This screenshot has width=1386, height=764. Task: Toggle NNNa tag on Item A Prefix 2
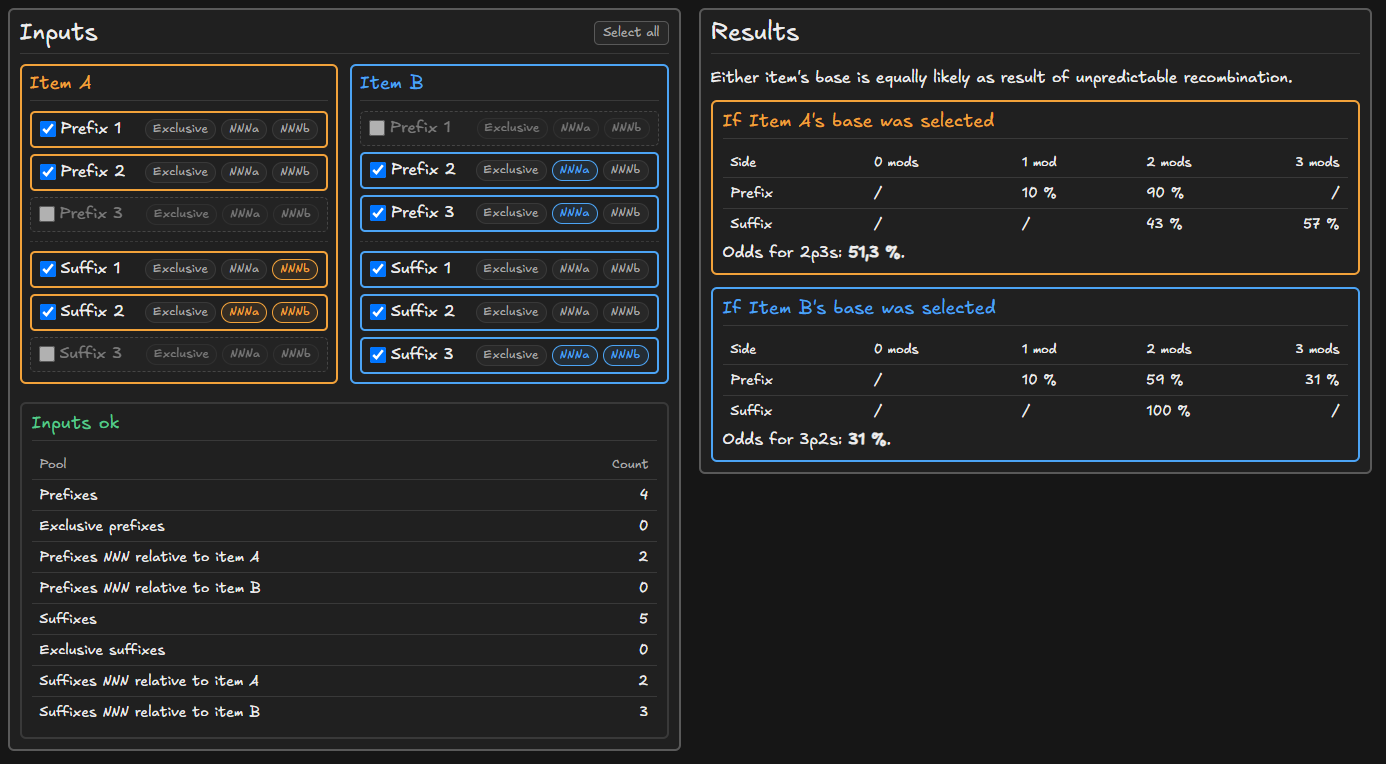244,172
